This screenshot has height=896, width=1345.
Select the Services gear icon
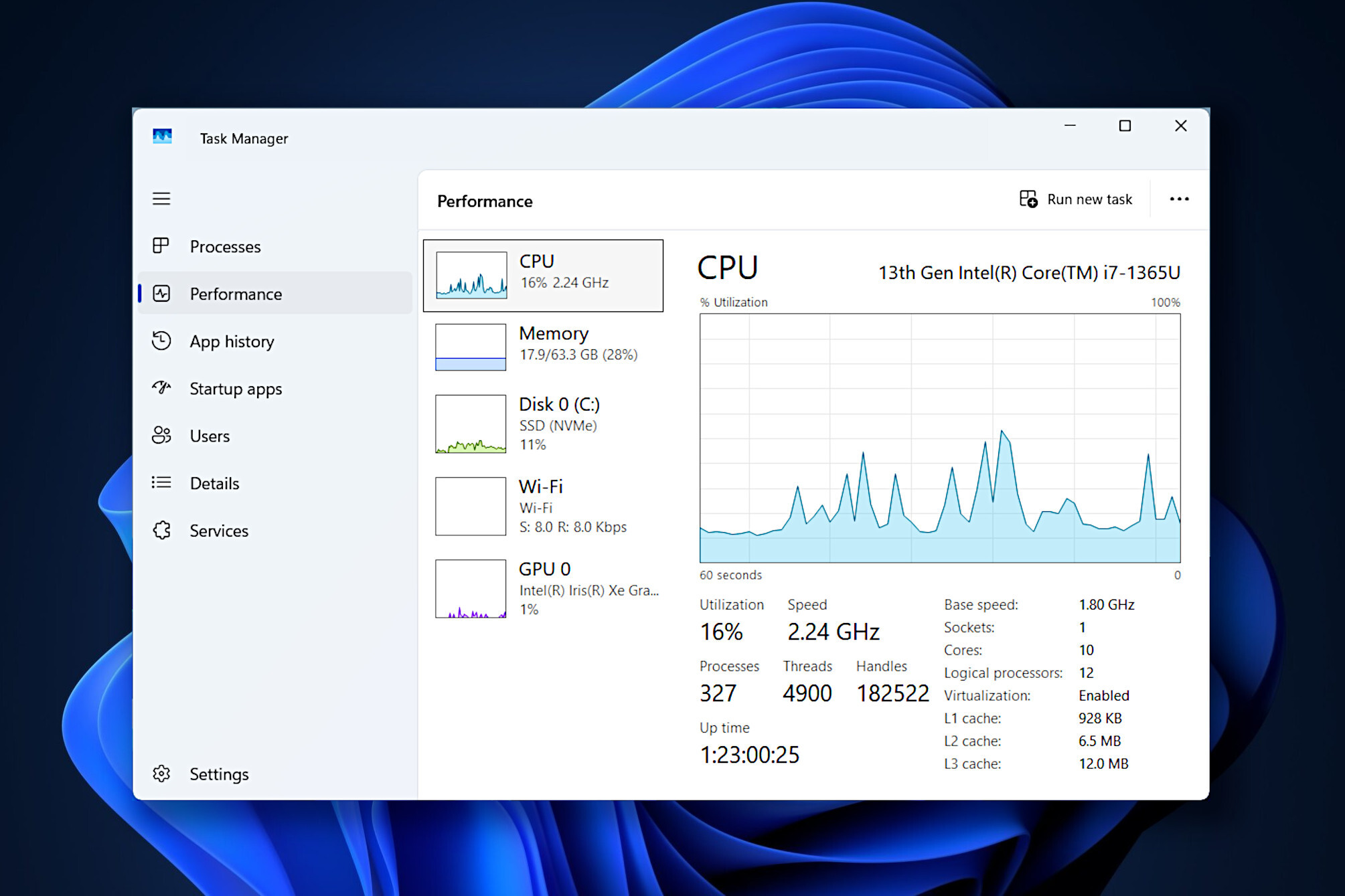tap(161, 530)
